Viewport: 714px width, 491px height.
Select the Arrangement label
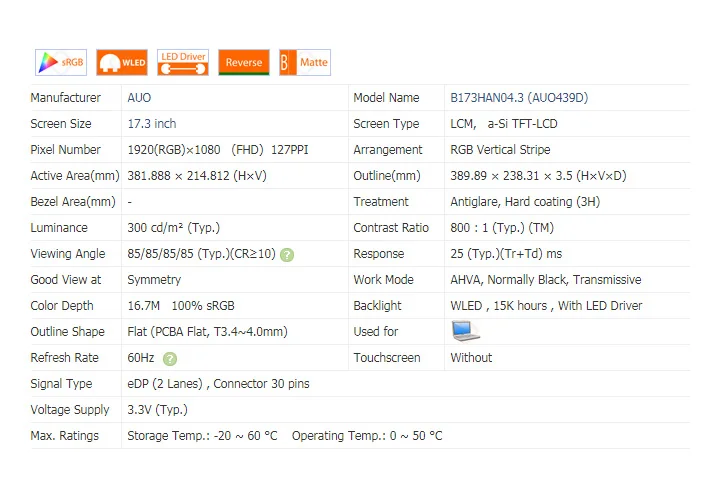tap(388, 150)
